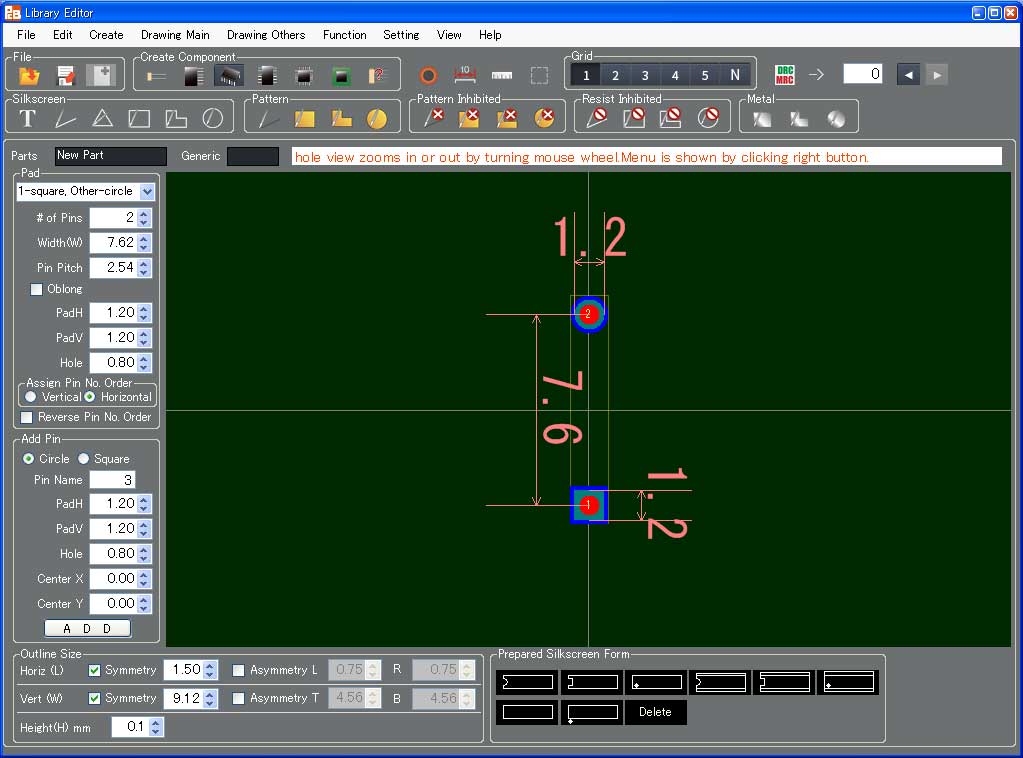Click the Vert Symmetry 9.12 spinner arrows
Viewport: 1023px width, 758px height.
209,699
